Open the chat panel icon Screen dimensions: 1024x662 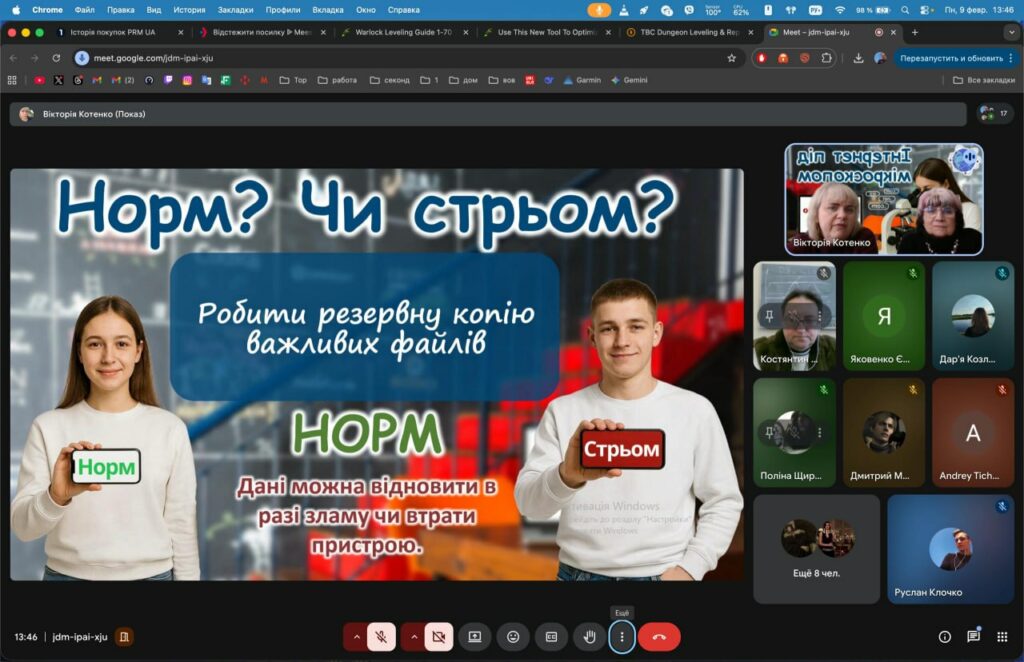coord(973,637)
